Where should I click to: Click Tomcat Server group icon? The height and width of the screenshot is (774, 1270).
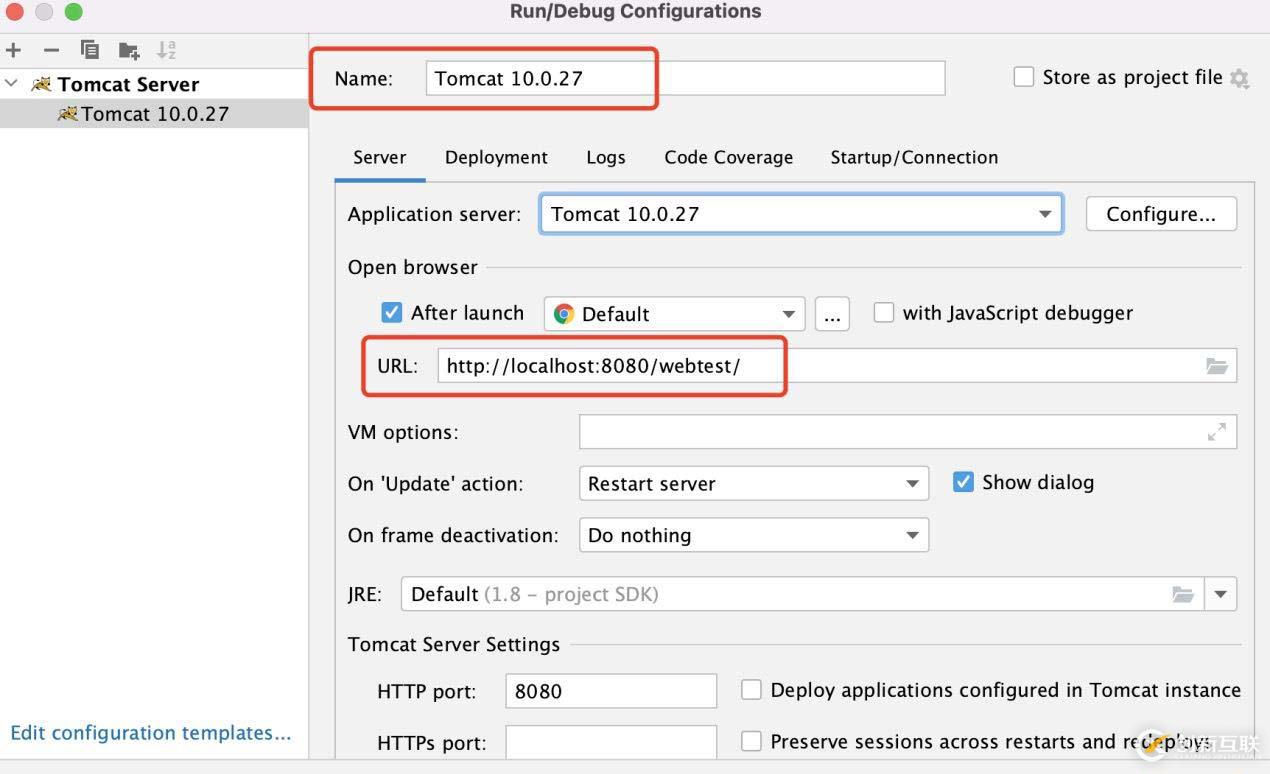[x=41, y=84]
